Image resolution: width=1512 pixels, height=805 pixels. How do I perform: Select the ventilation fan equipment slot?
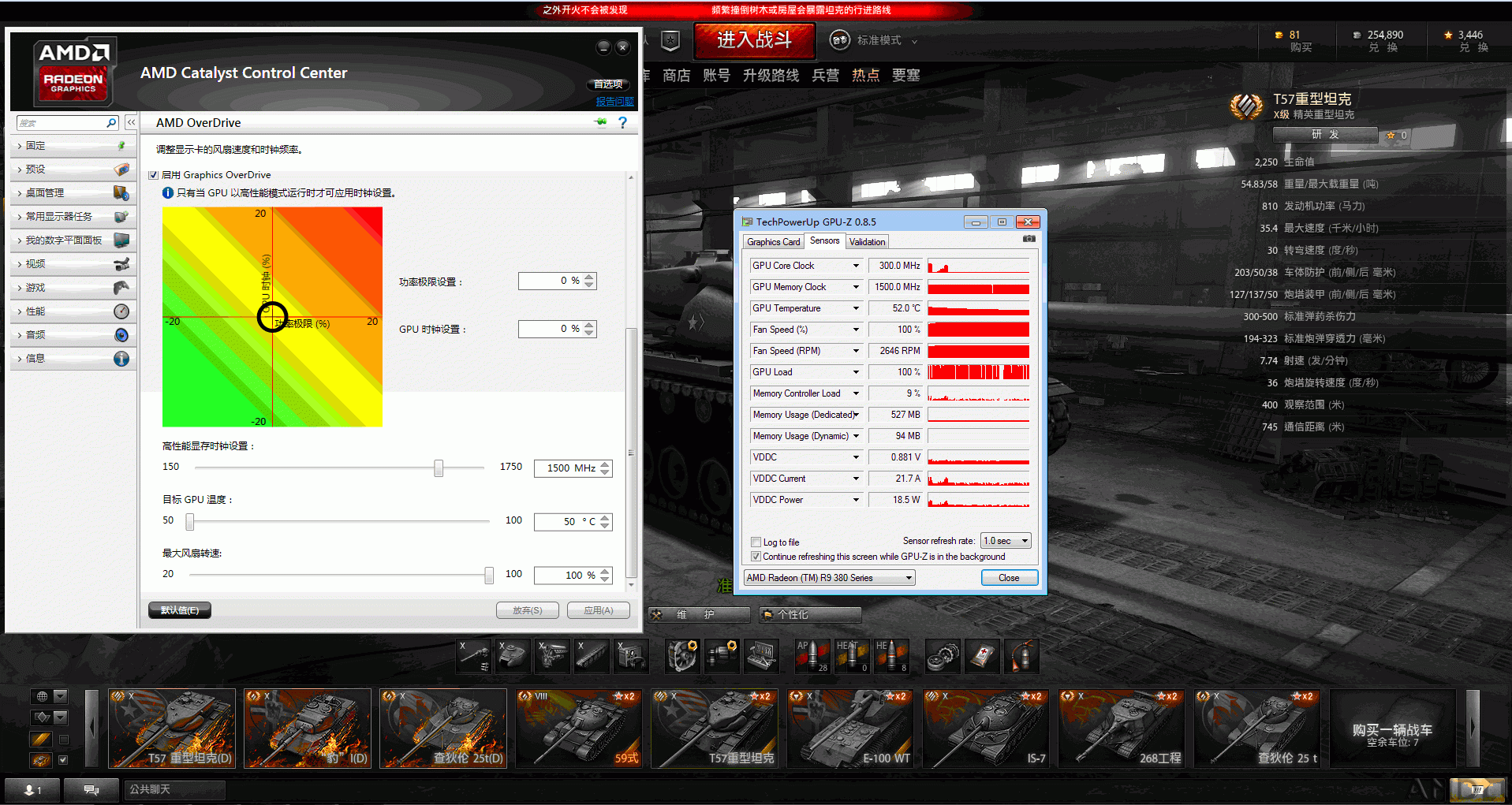point(683,656)
